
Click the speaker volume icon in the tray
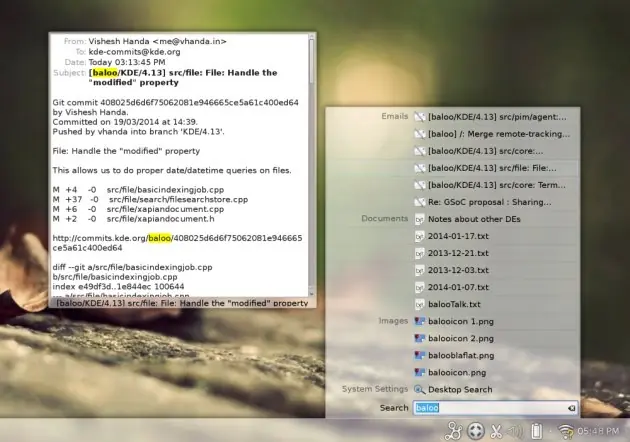(x=516, y=432)
